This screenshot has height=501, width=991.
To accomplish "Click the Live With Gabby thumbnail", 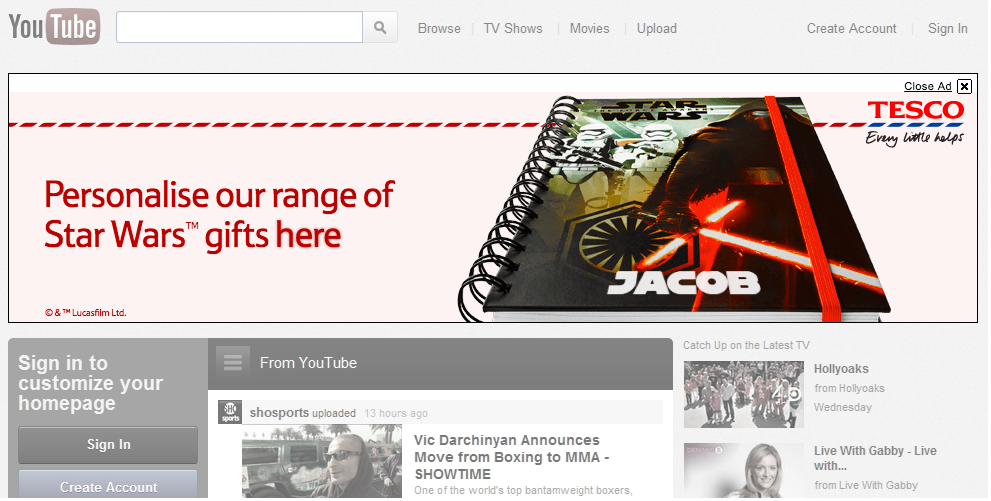I will click(743, 471).
